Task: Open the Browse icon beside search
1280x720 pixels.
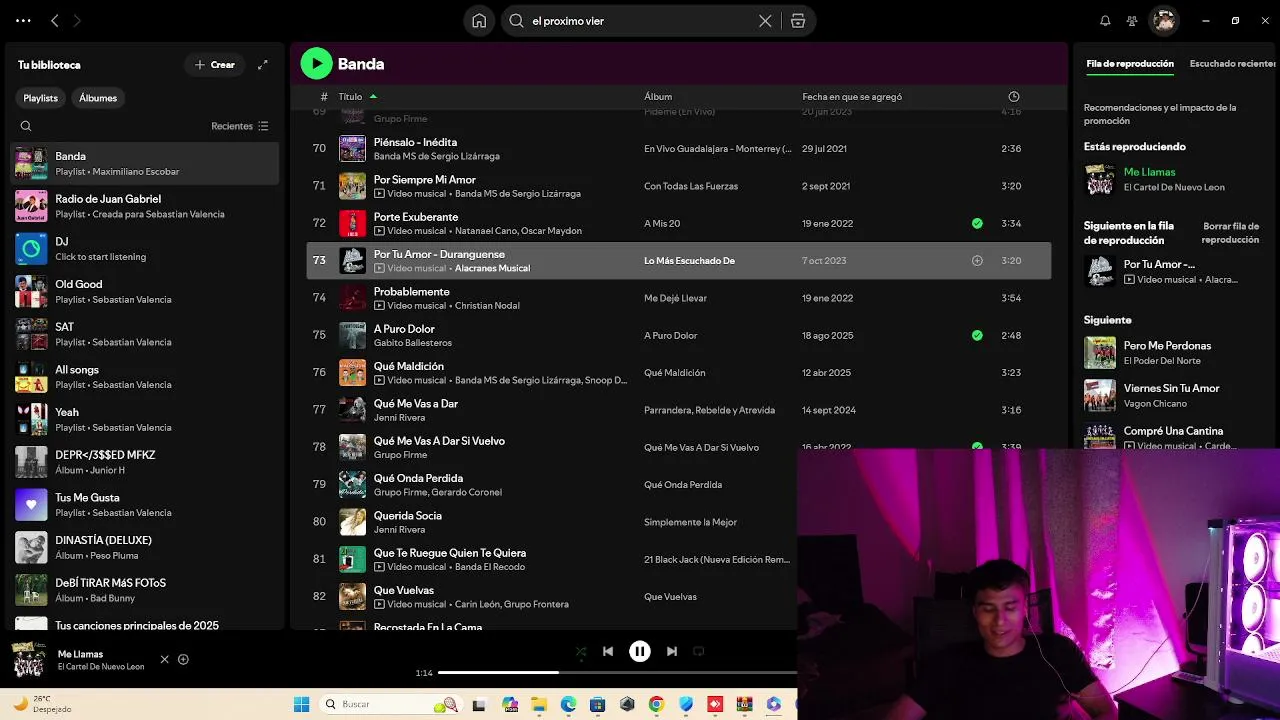Action: 798,21
